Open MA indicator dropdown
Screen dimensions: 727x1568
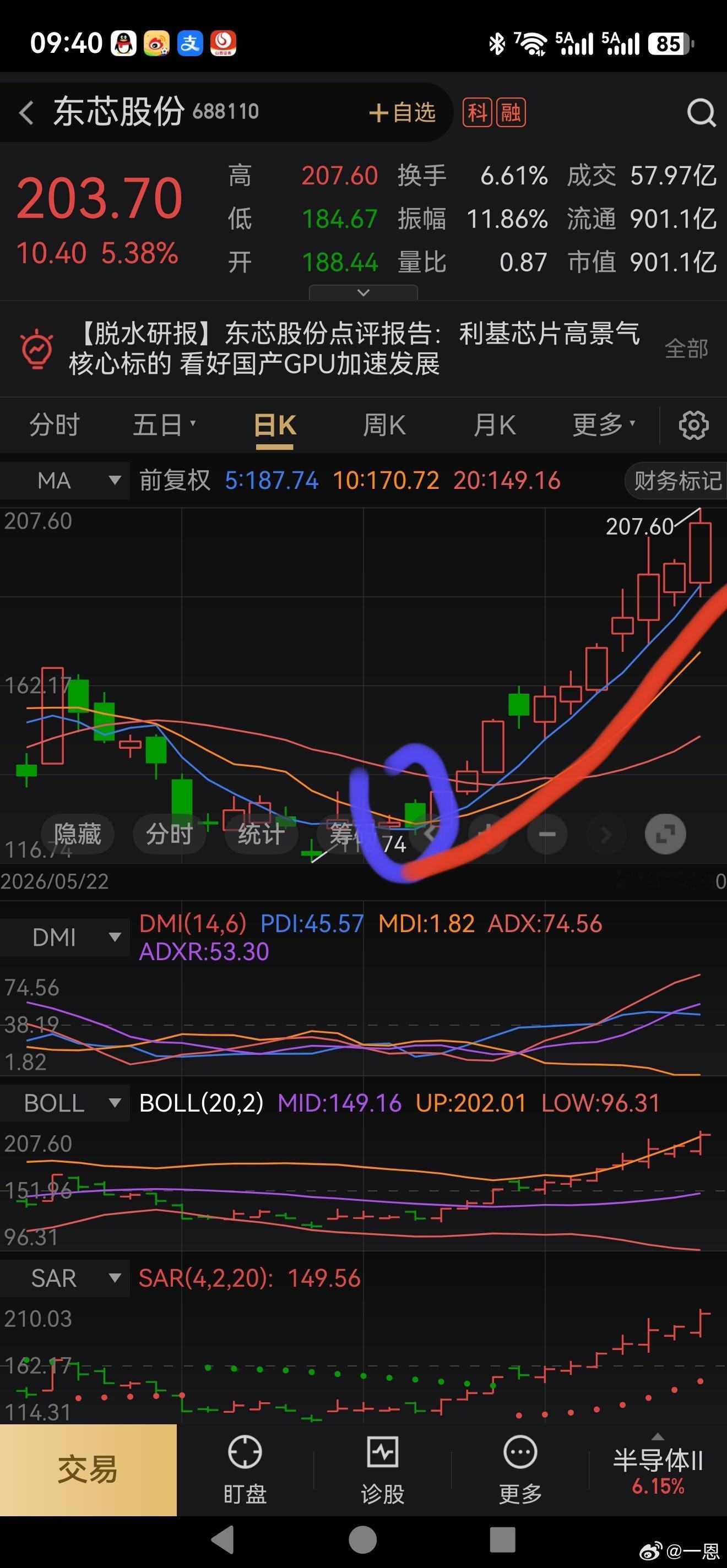[x=64, y=481]
